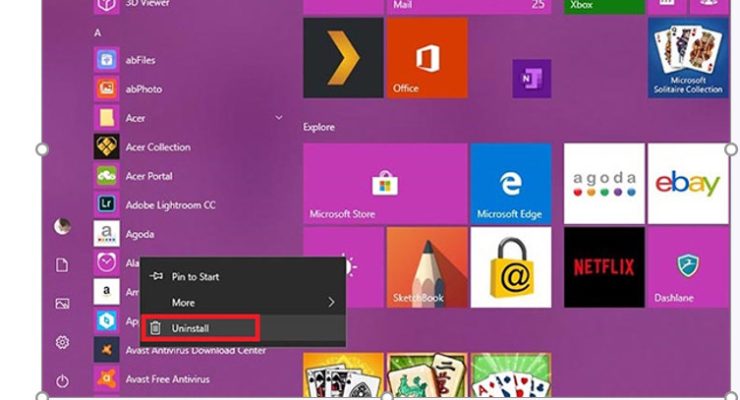Launch Acer Portal icon
The height and width of the screenshot is (400, 740).
pyautogui.click(x=107, y=176)
